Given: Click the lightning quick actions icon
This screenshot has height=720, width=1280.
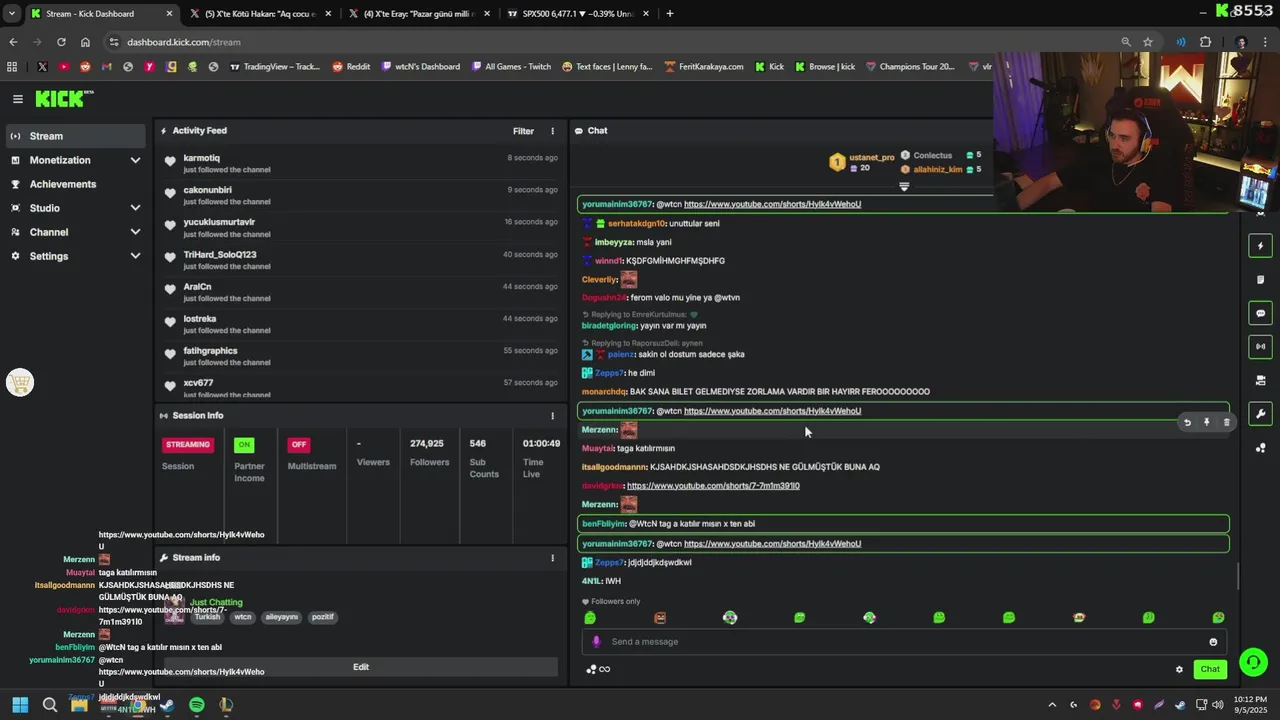Looking at the screenshot, I should [1260, 246].
